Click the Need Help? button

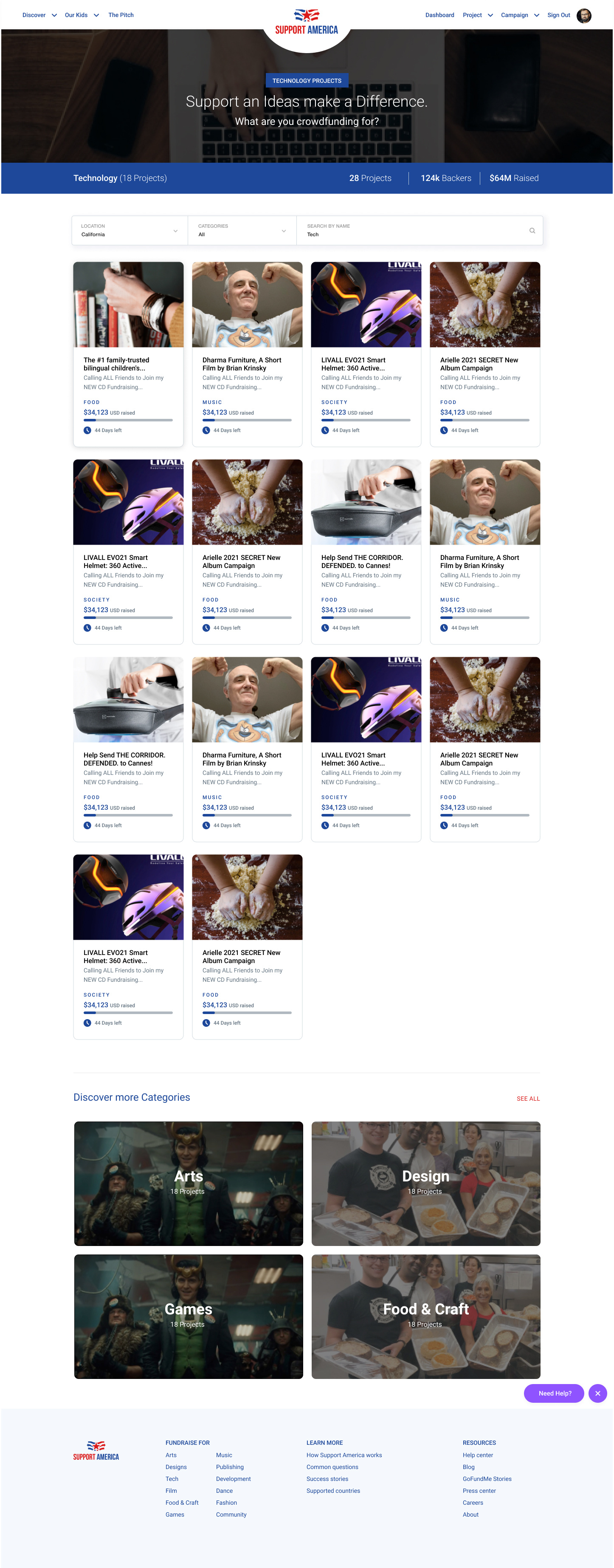555,1393
